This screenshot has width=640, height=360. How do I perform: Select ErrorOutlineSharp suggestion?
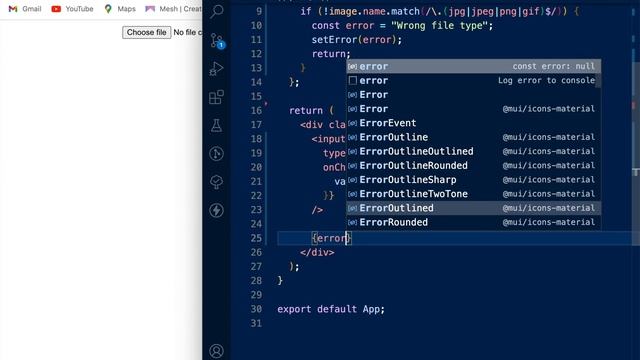tap(473, 180)
